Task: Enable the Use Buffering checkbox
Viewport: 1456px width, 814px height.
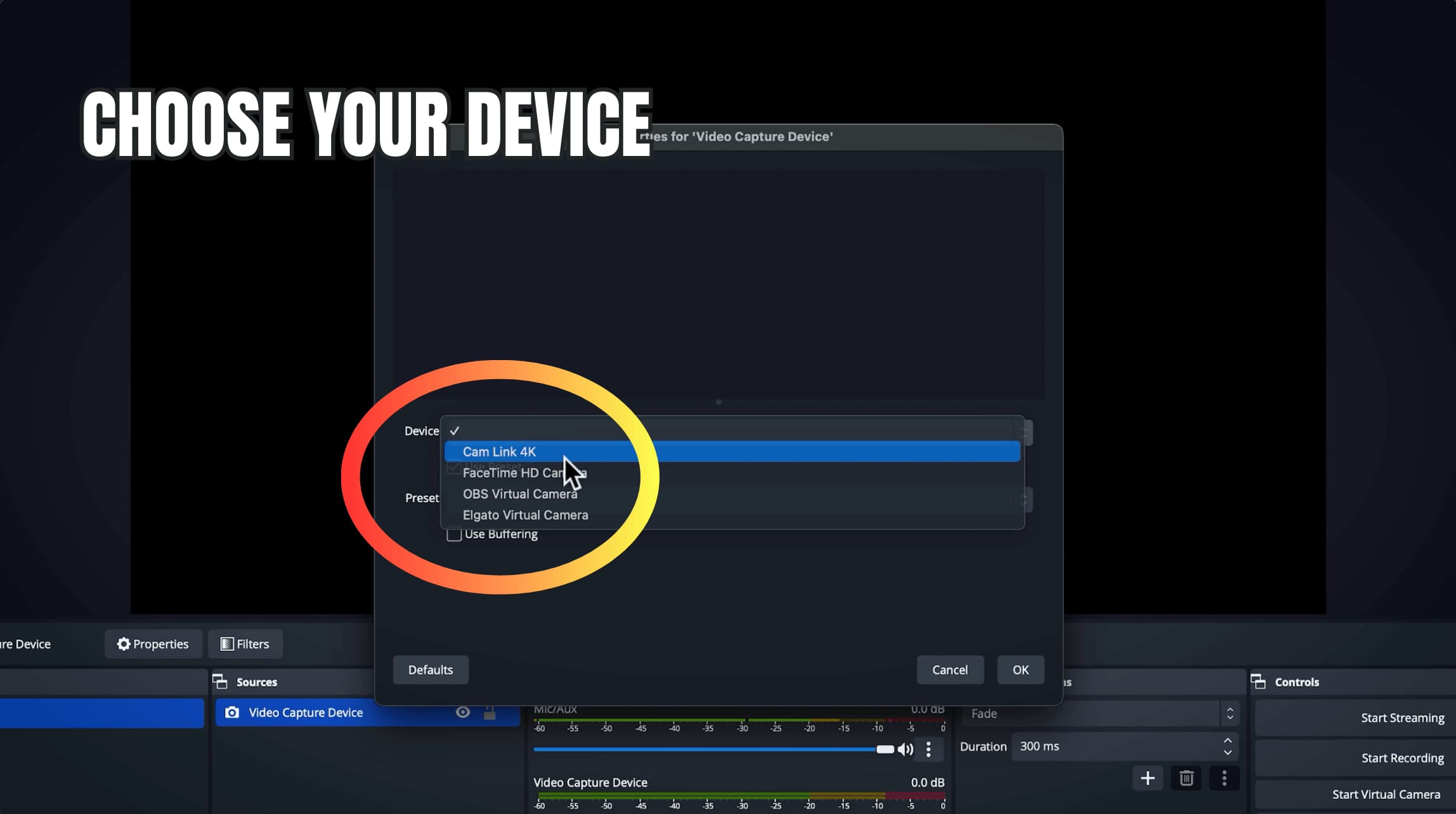Action: click(x=454, y=534)
